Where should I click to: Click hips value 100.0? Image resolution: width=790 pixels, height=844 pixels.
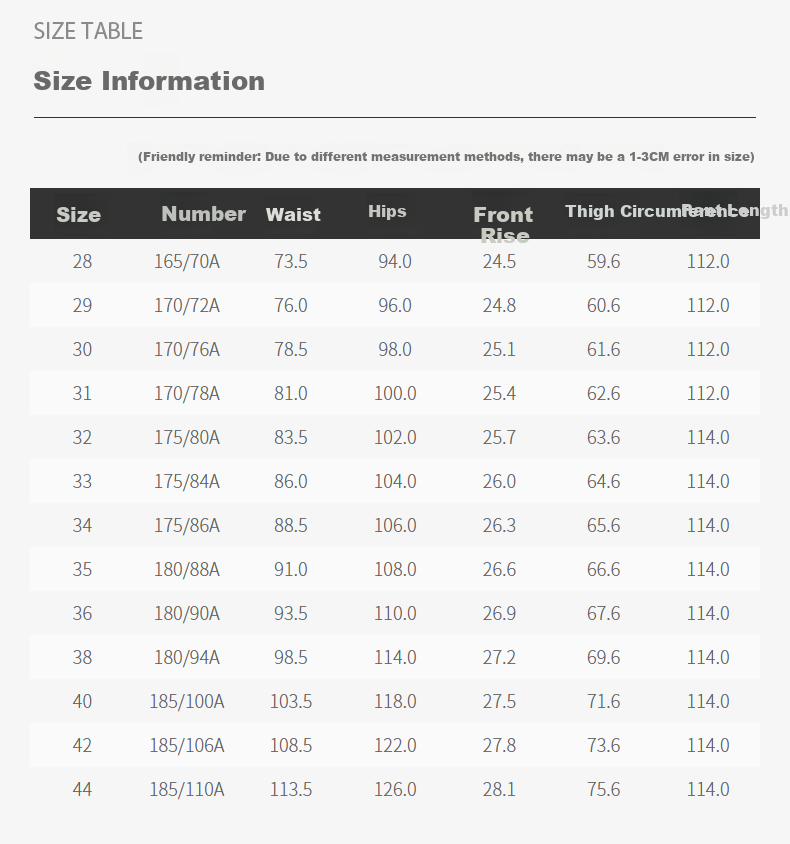pos(395,393)
